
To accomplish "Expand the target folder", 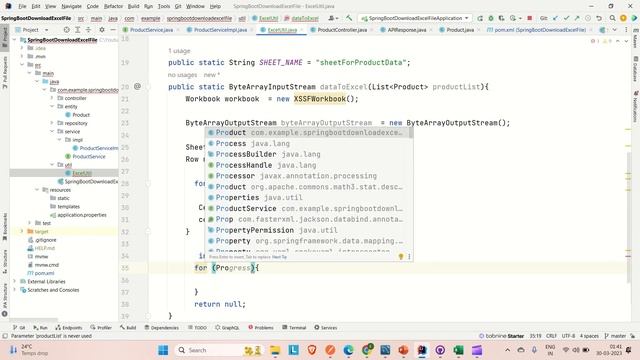I will pyautogui.click(x=22, y=231).
